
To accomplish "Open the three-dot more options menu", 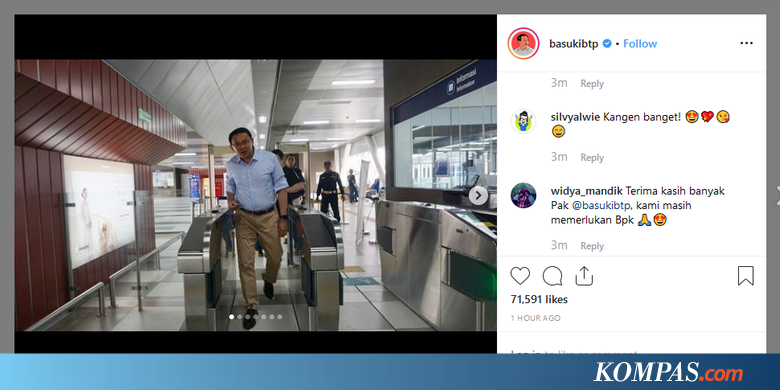I will pos(746,43).
